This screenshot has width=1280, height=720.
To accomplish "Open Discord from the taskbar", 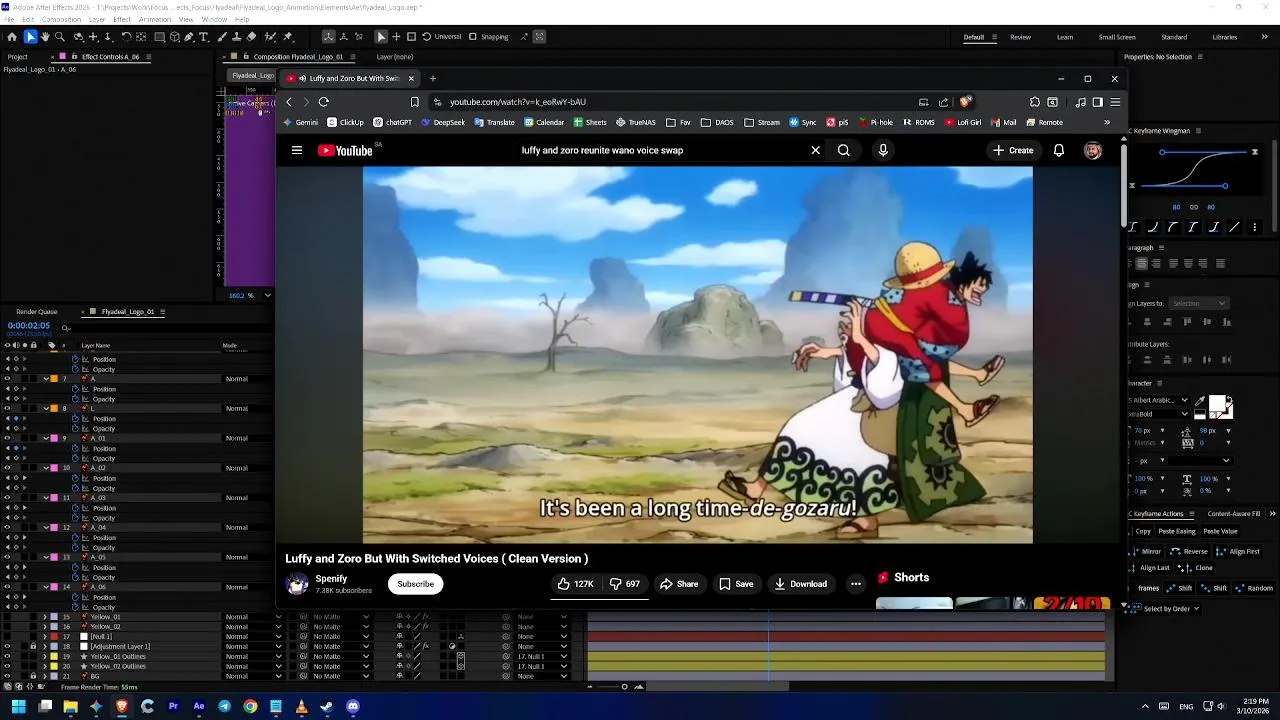I will 352,706.
